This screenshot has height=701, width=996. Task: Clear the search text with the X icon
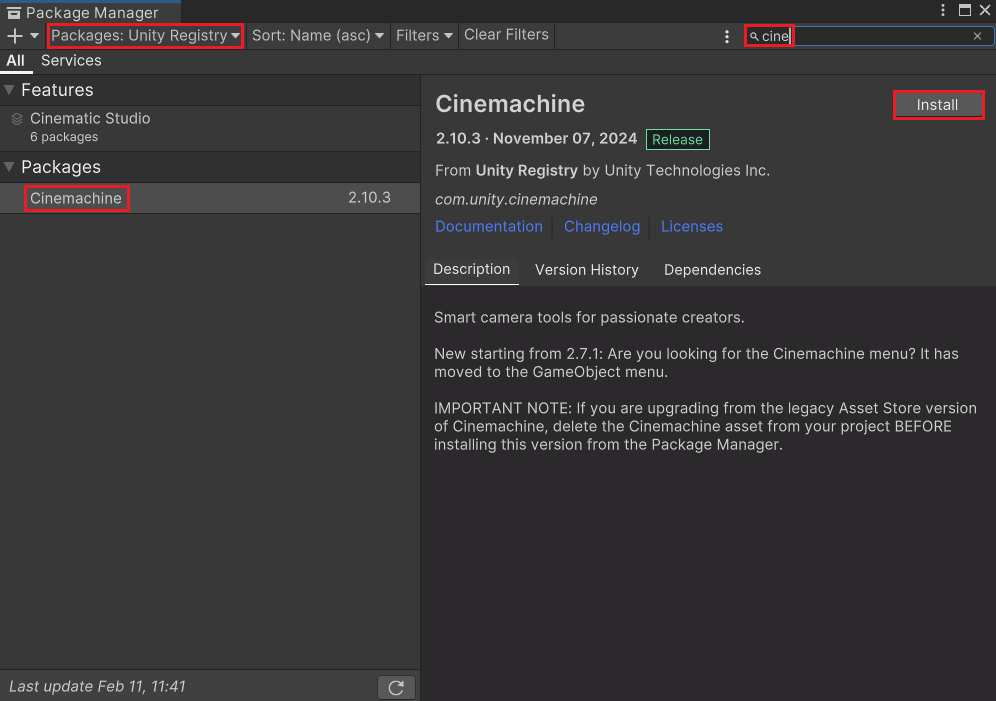click(x=978, y=36)
